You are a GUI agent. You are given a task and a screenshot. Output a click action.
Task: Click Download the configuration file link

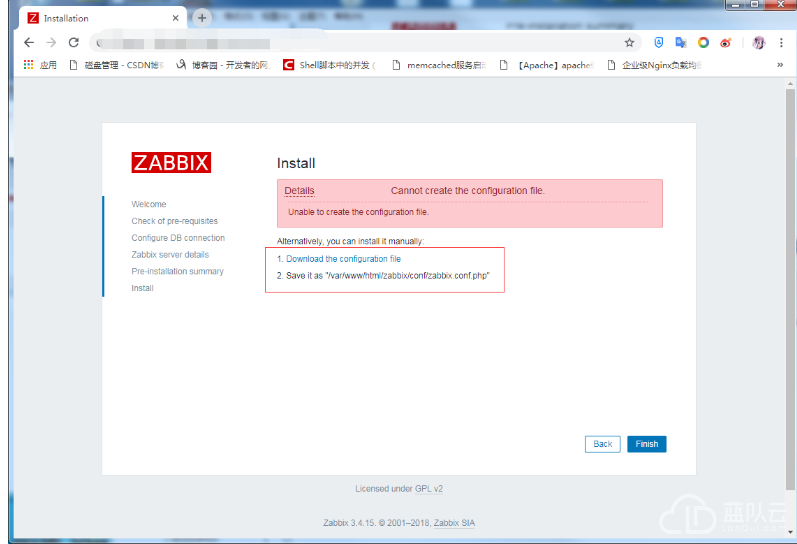pos(343,259)
